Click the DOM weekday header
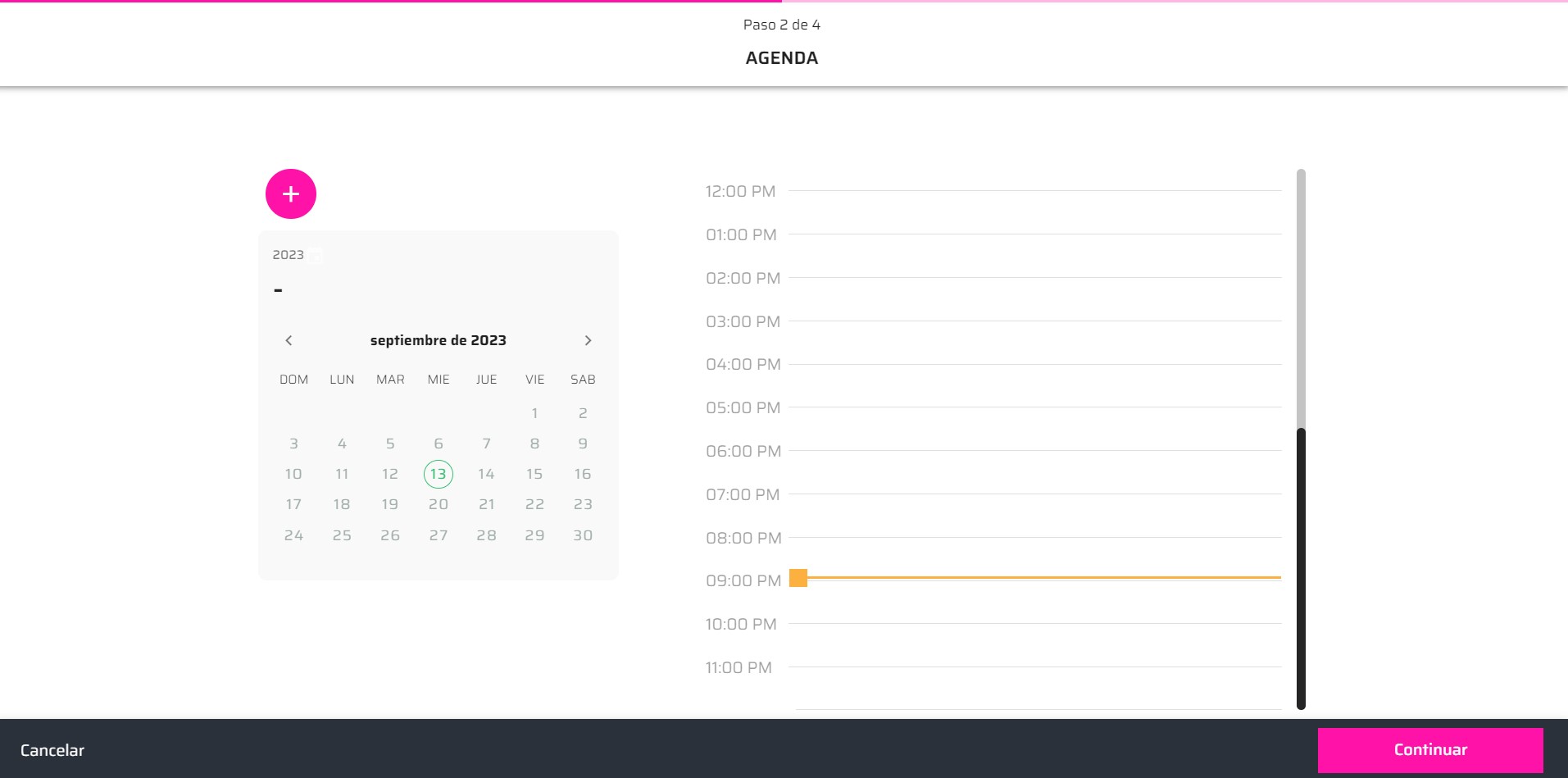This screenshot has height=778, width=1568. pos(293,380)
